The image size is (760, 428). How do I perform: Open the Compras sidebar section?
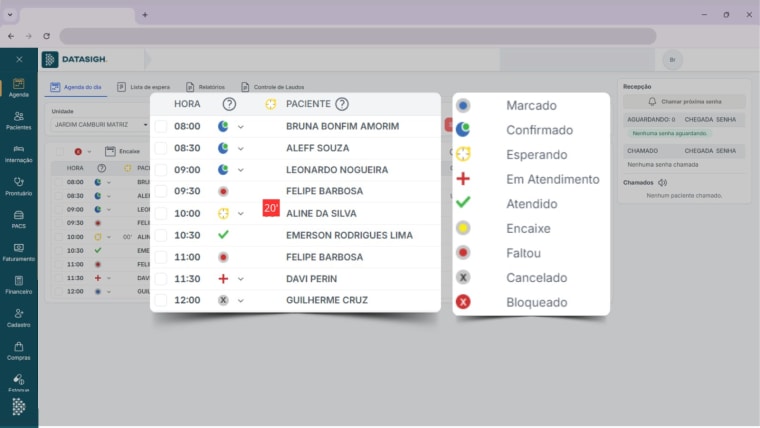point(18,351)
